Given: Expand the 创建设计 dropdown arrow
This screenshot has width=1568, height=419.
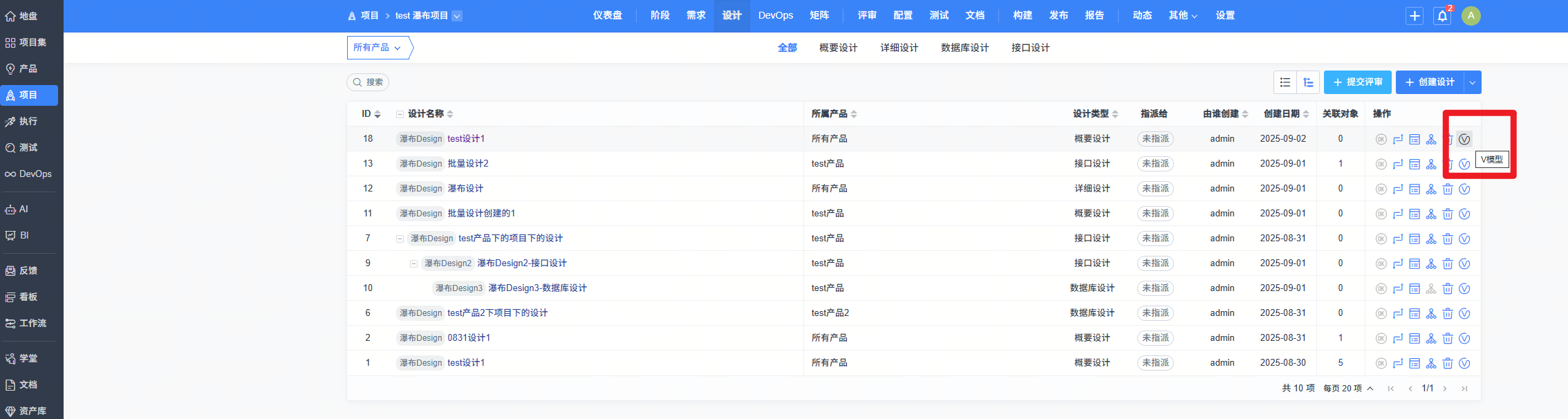Looking at the screenshot, I should [1473, 82].
